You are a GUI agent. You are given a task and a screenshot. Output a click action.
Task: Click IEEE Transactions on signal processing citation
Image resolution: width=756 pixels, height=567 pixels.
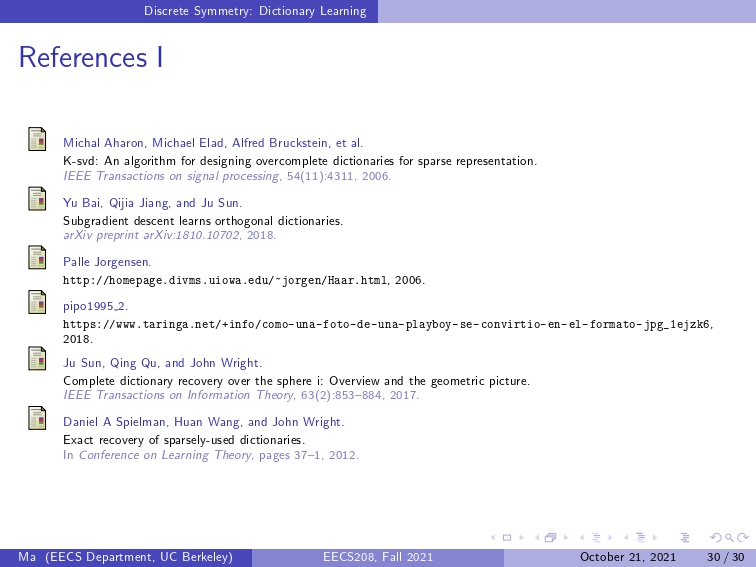click(227, 176)
